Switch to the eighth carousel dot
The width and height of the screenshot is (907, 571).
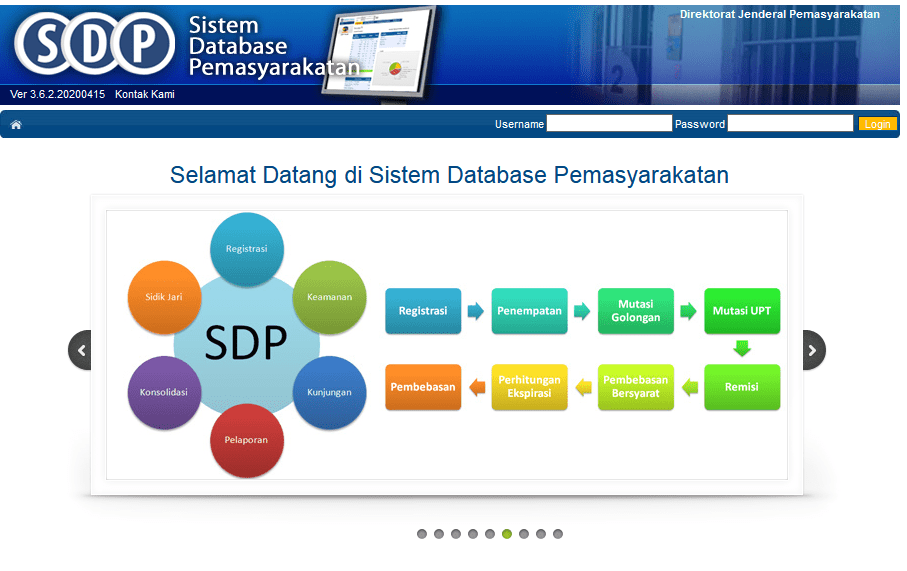(541, 534)
